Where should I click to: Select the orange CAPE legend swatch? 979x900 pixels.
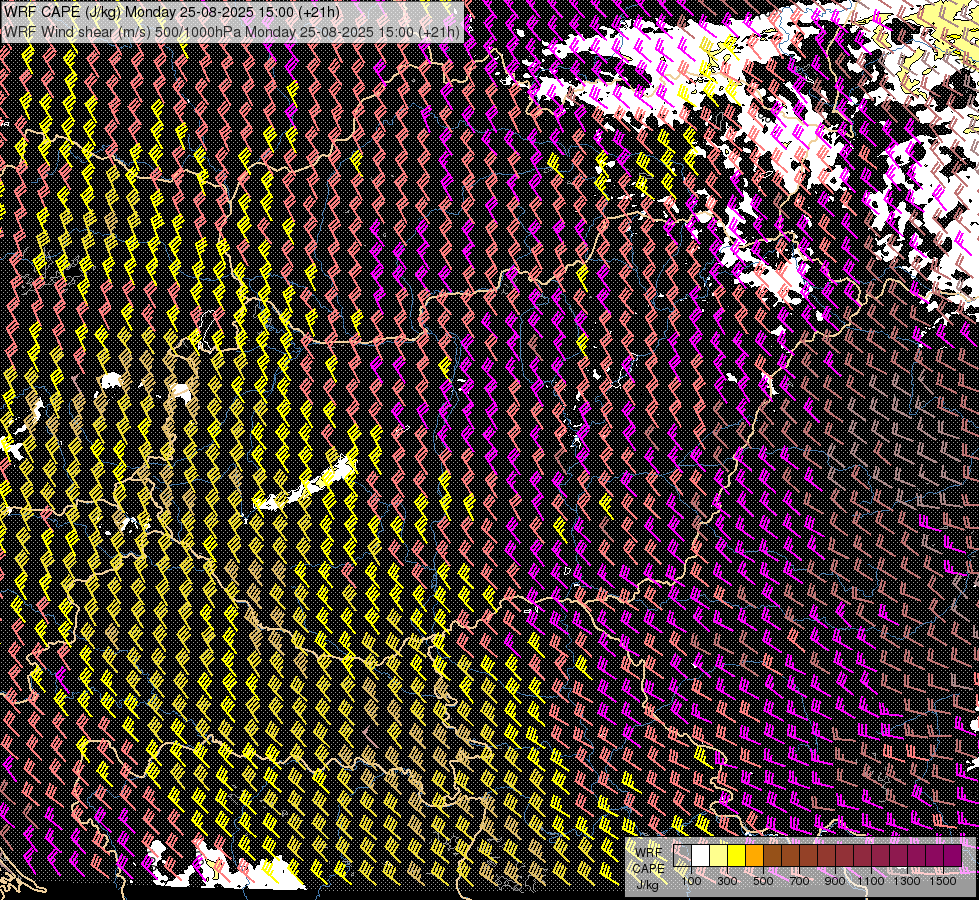pos(754,856)
